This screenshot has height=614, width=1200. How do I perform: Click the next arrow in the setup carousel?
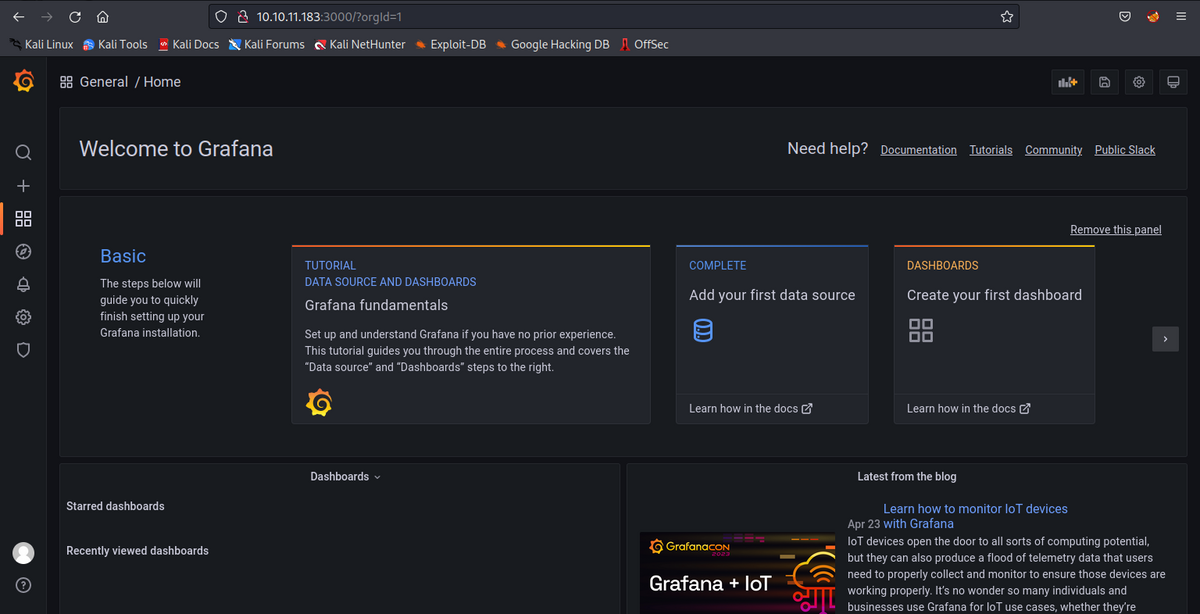coord(1165,339)
